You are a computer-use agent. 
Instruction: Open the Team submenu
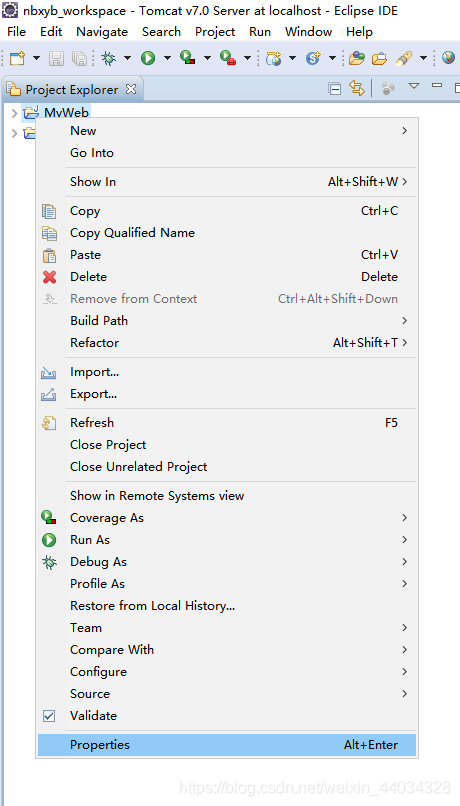point(227,628)
